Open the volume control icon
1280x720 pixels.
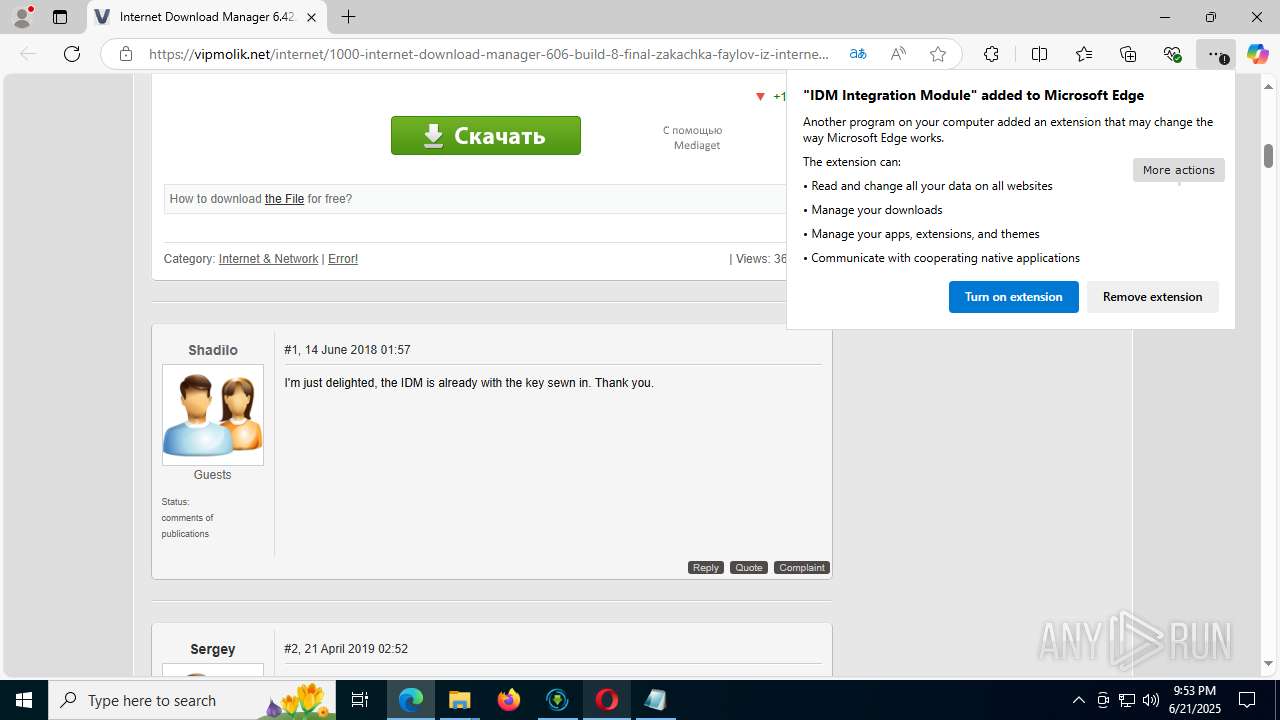(x=1151, y=700)
